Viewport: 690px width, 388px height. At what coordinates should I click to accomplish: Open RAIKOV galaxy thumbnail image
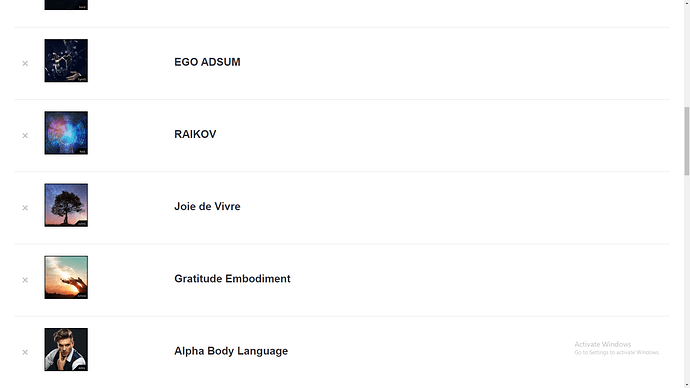[66, 133]
